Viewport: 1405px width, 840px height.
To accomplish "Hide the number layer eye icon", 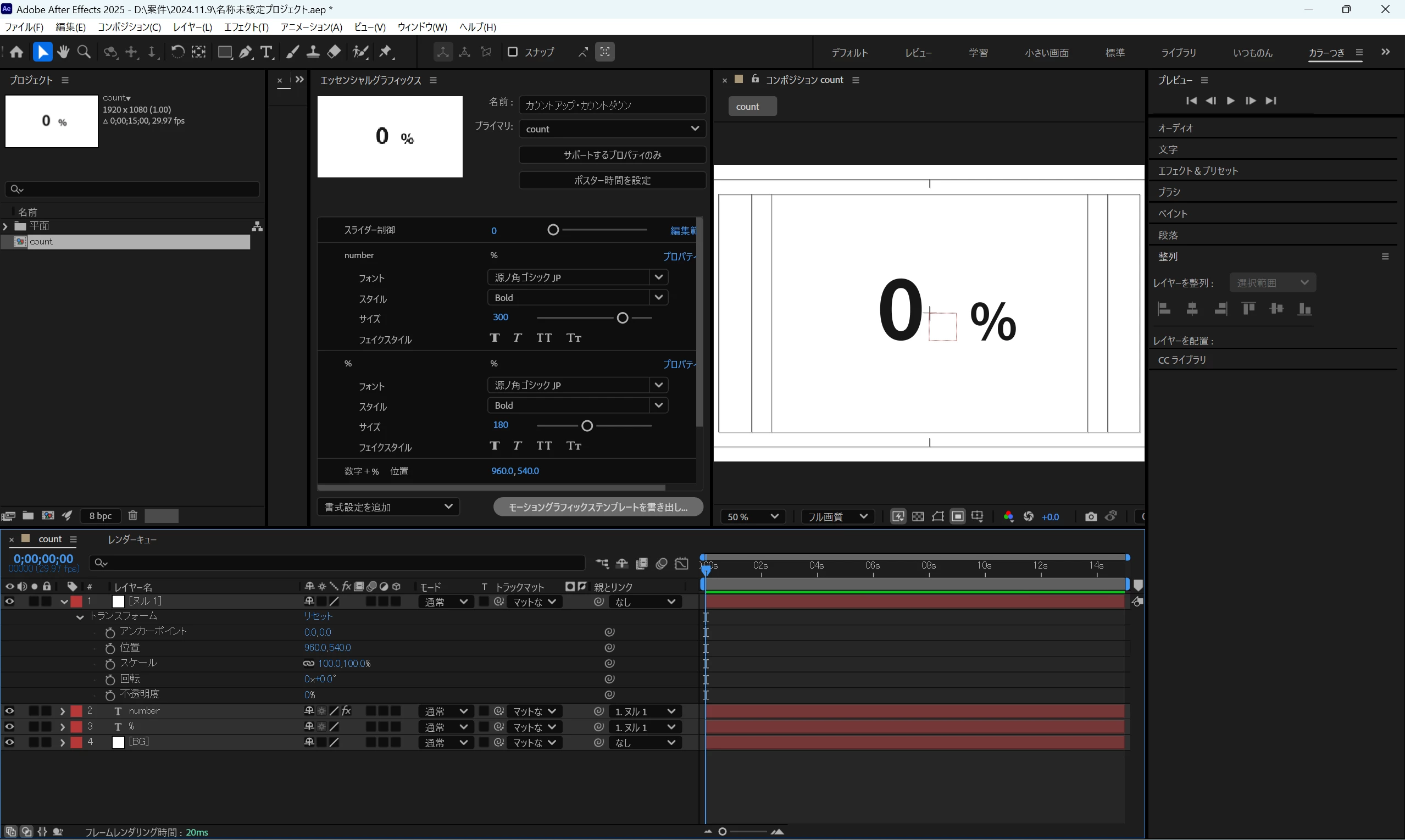I will [x=10, y=711].
